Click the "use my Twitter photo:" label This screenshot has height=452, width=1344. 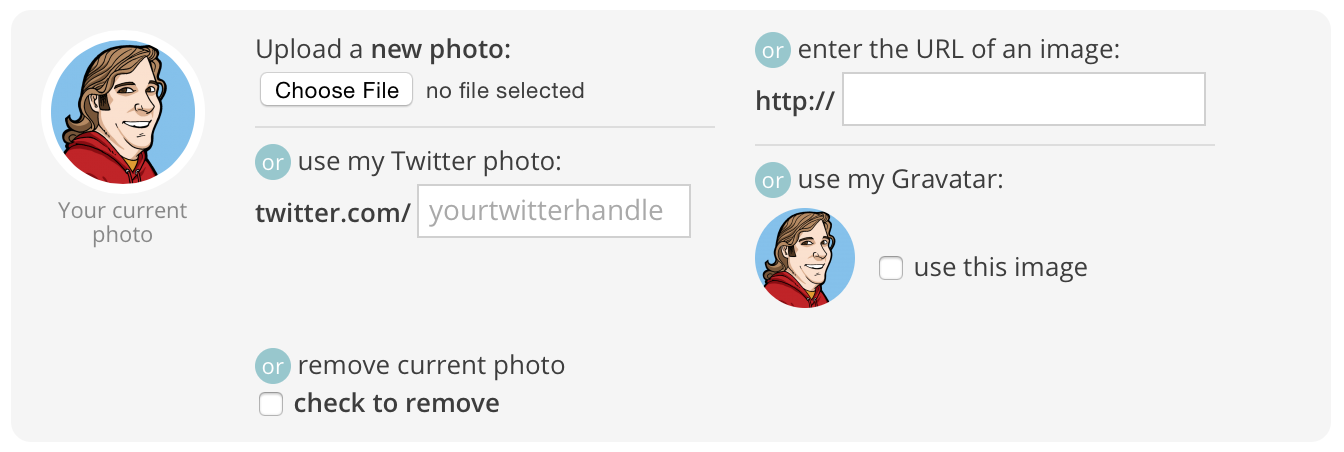(430, 162)
